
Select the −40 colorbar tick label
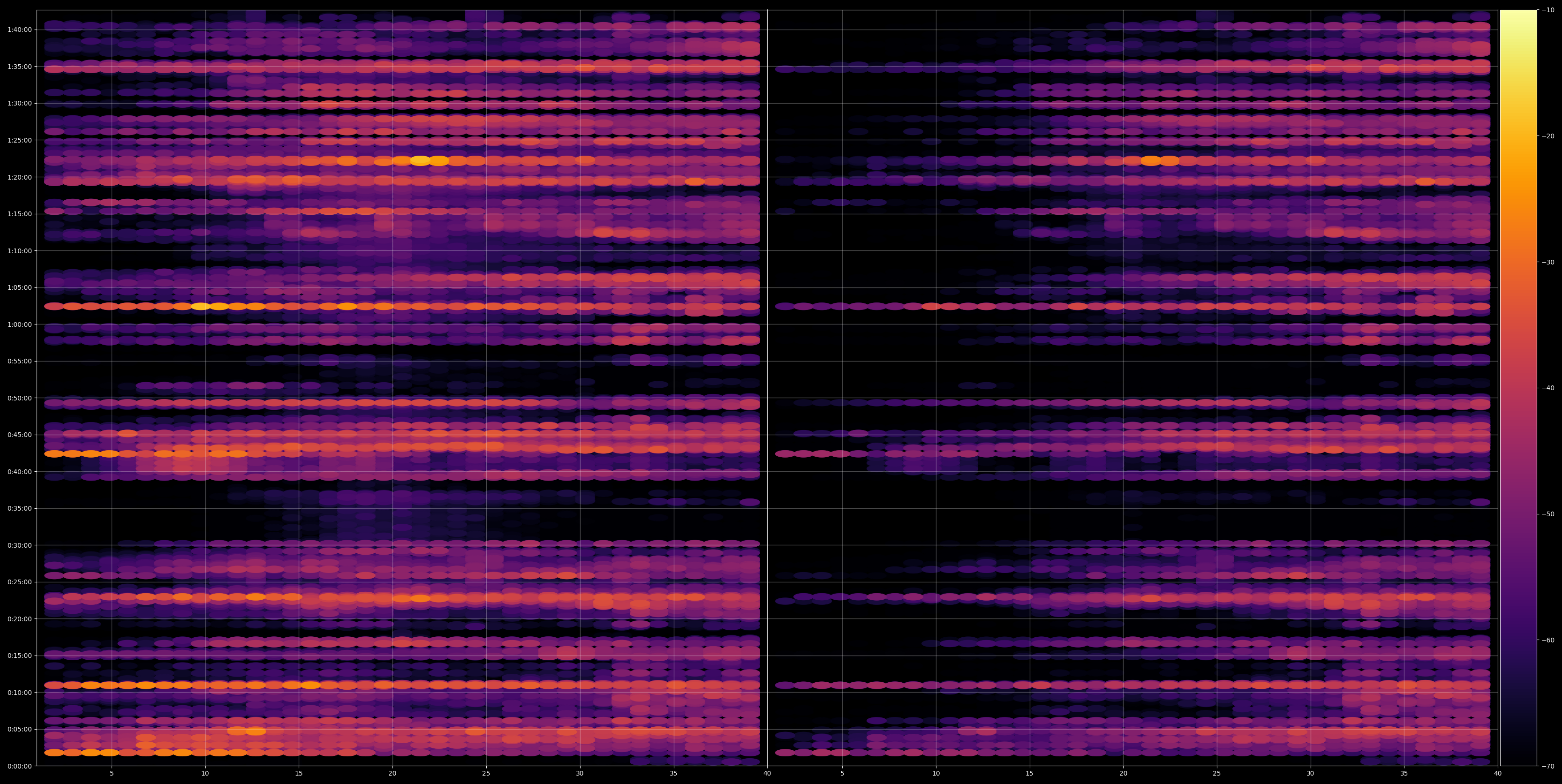(x=1548, y=388)
